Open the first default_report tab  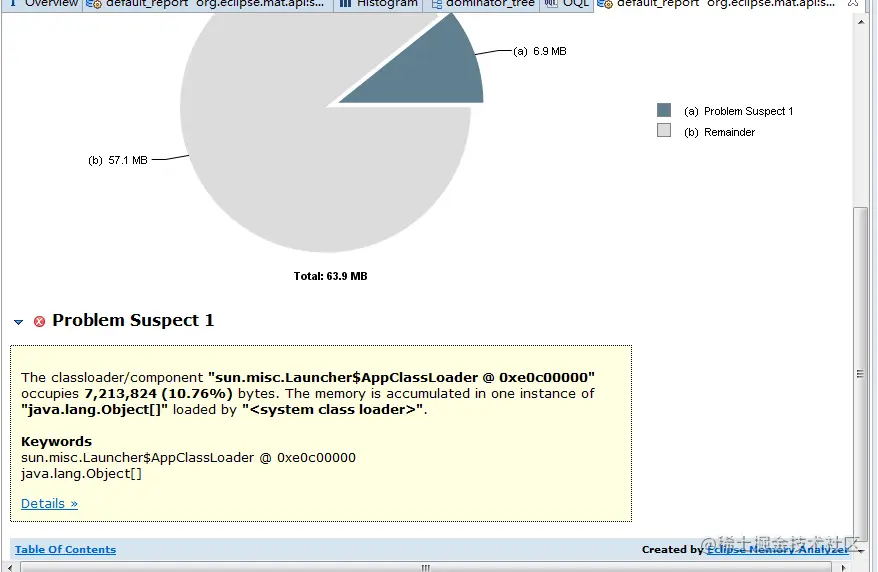207,4
